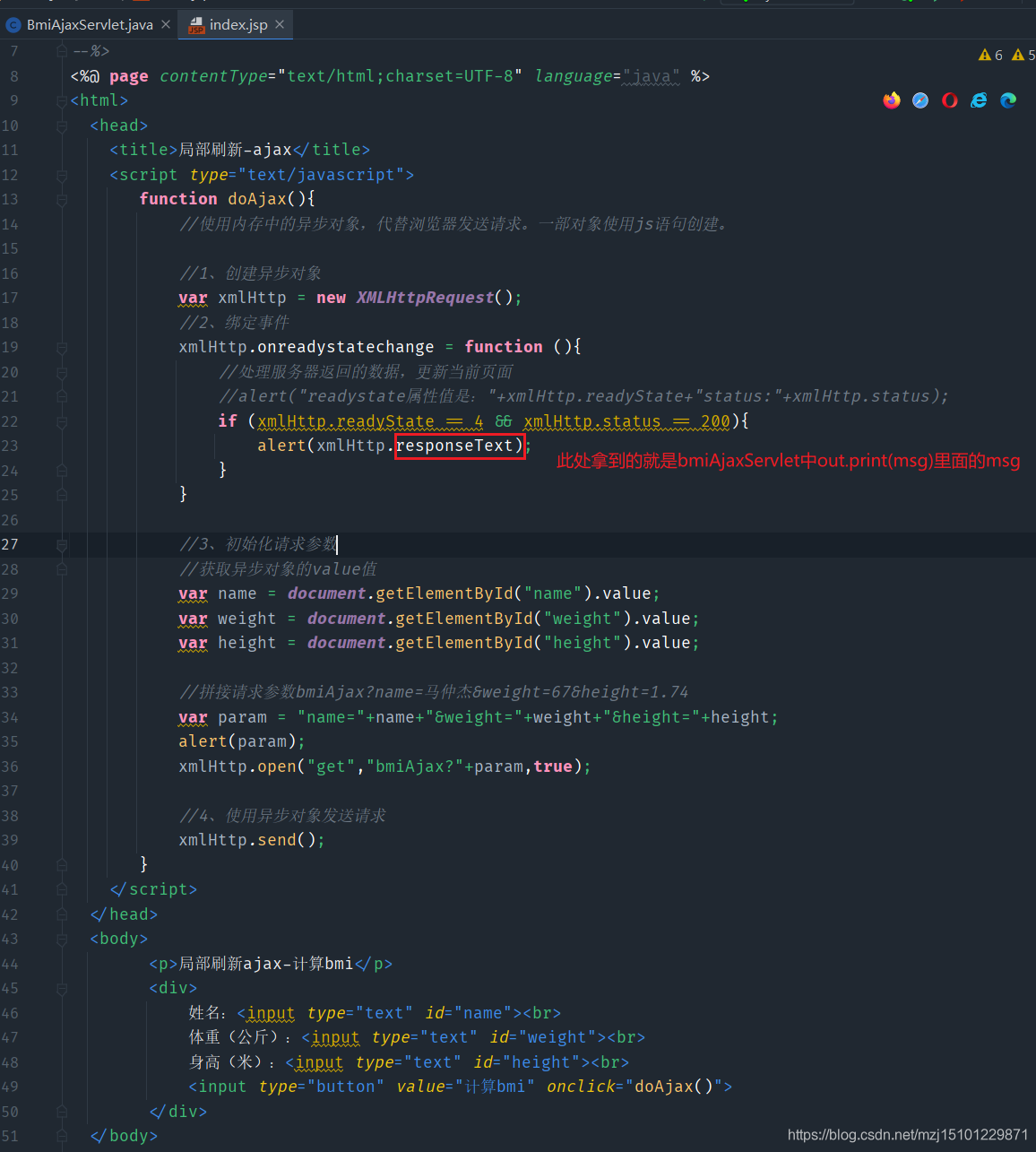Fold onreadystatechange function at line 19
Image resolution: width=1036 pixels, height=1152 pixels.
(62, 347)
